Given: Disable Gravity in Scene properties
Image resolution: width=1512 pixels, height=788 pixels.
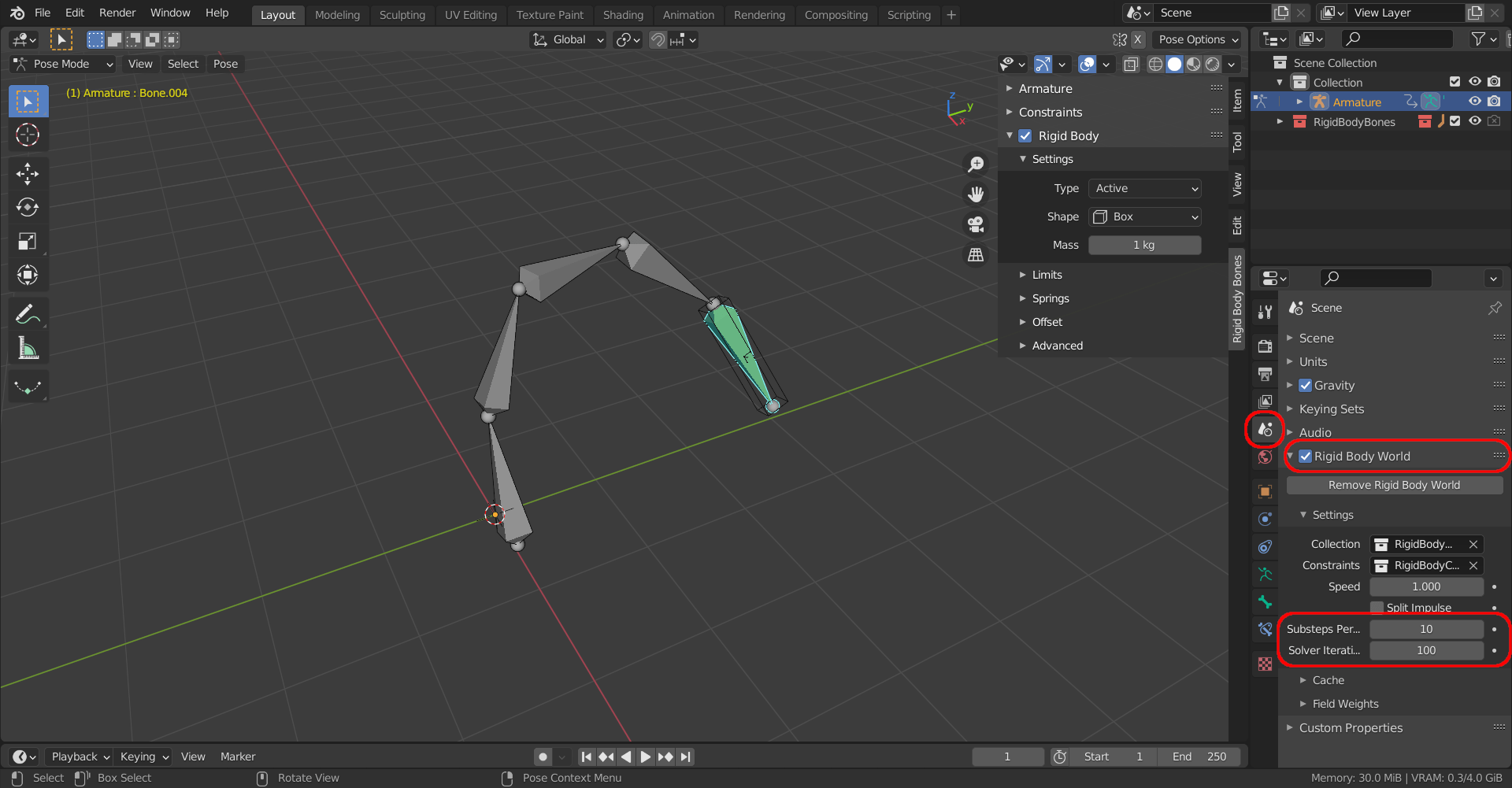Looking at the screenshot, I should 1306,385.
